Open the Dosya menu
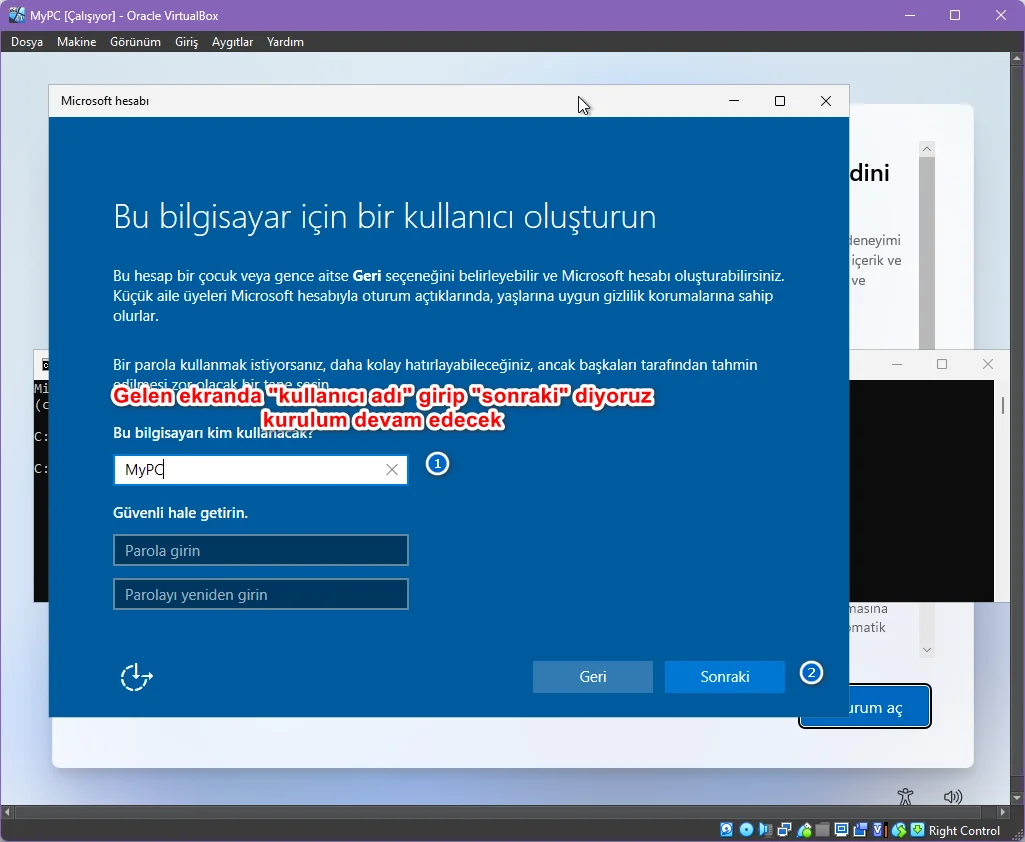 pos(27,42)
